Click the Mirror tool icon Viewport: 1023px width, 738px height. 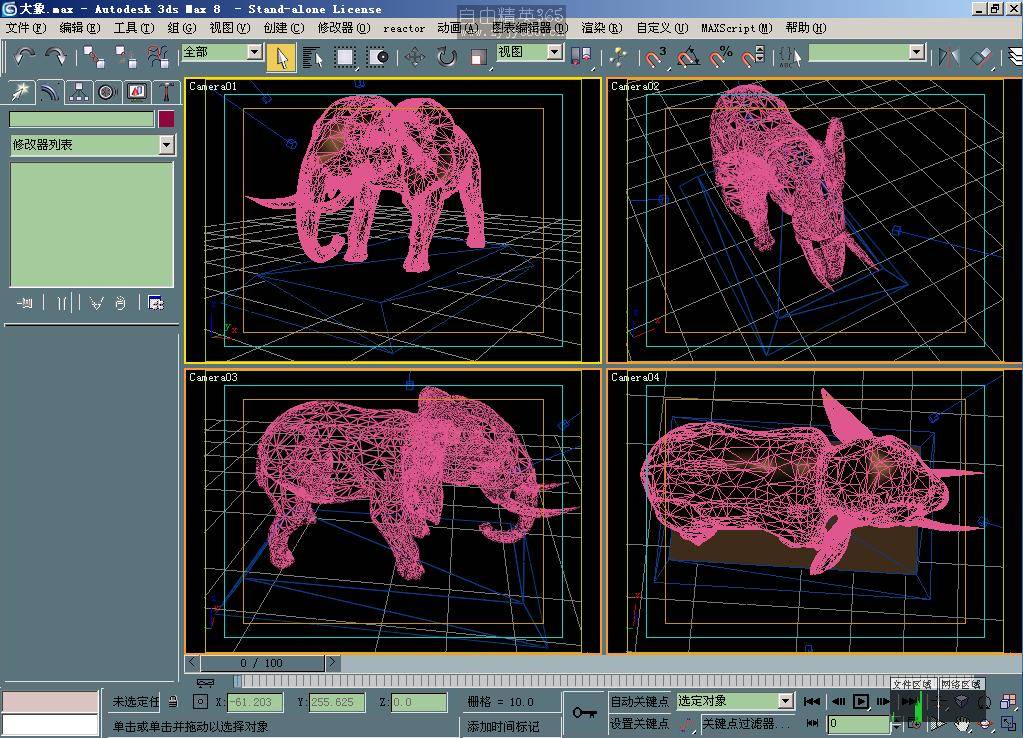[x=948, y=57]
